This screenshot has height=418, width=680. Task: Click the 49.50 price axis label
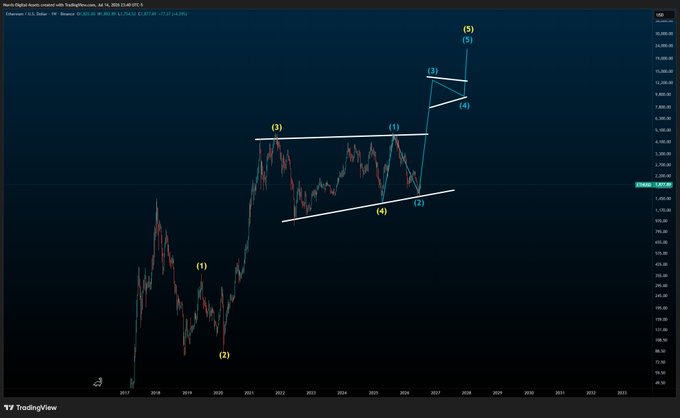[x=661, y=383]
